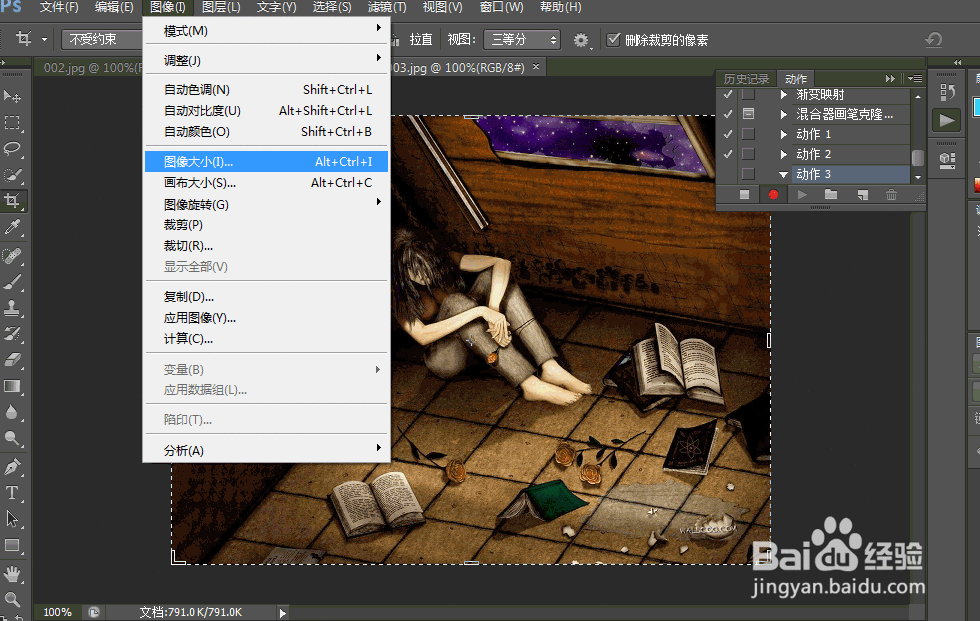980x621 pixels.
Task: Toggle checkmark for 渐变映射 action
Action: coord(728,94)
